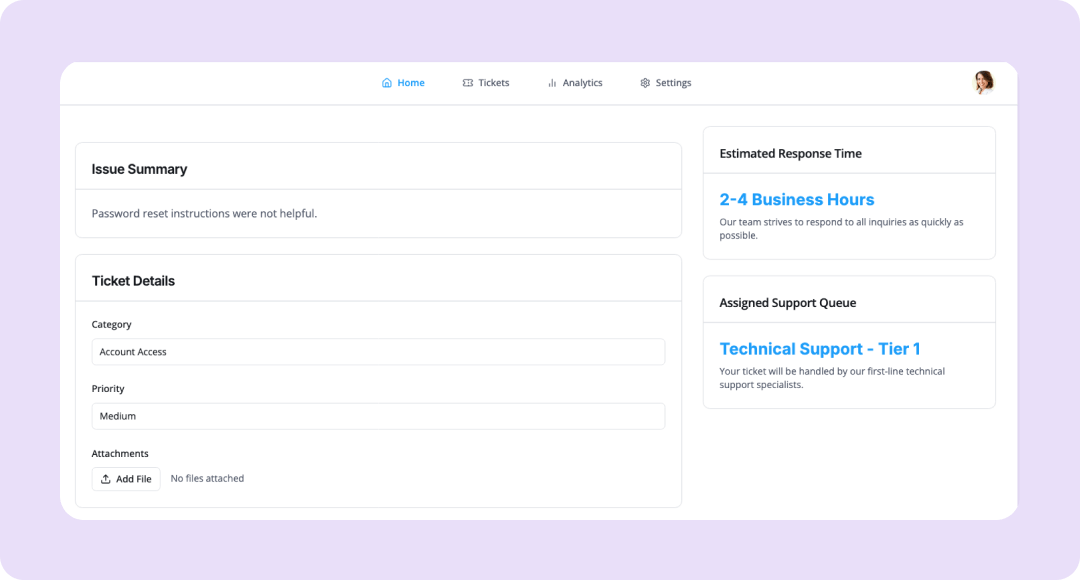The height and width of the screenshot is (580, 1080).
Task: Open the Priority field showing Medium
Action: click(x=378, y=416)
